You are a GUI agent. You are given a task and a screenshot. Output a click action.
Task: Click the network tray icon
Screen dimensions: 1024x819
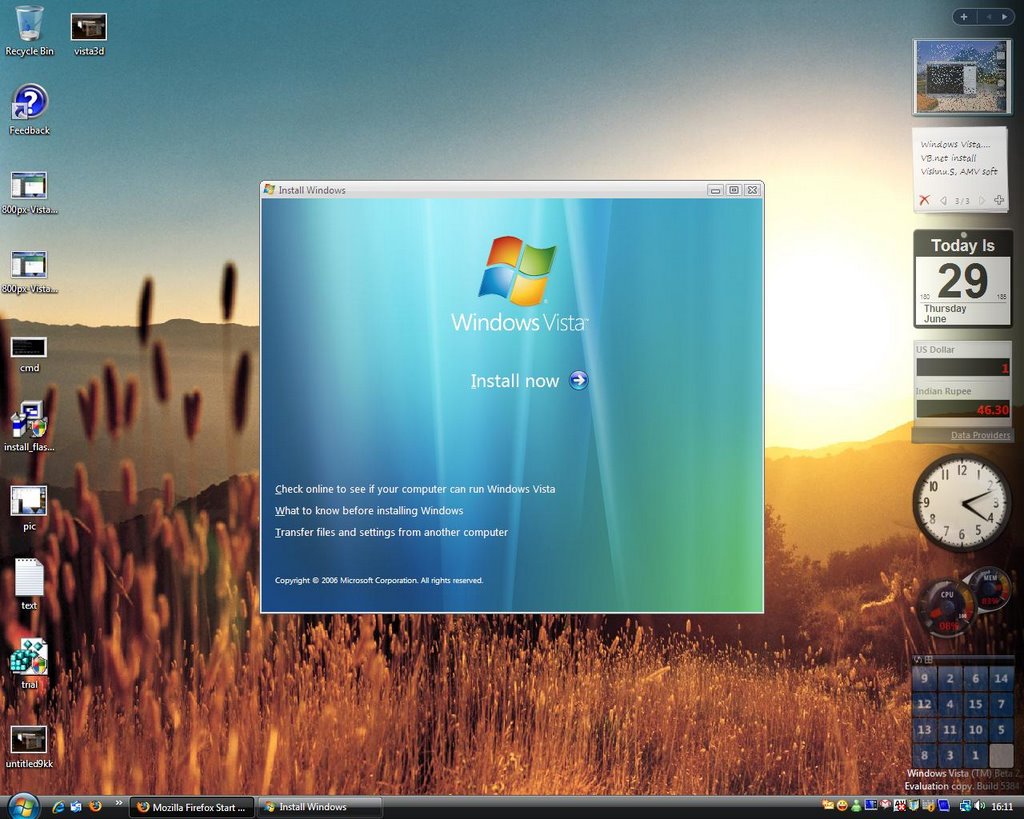tap(965, 807)
